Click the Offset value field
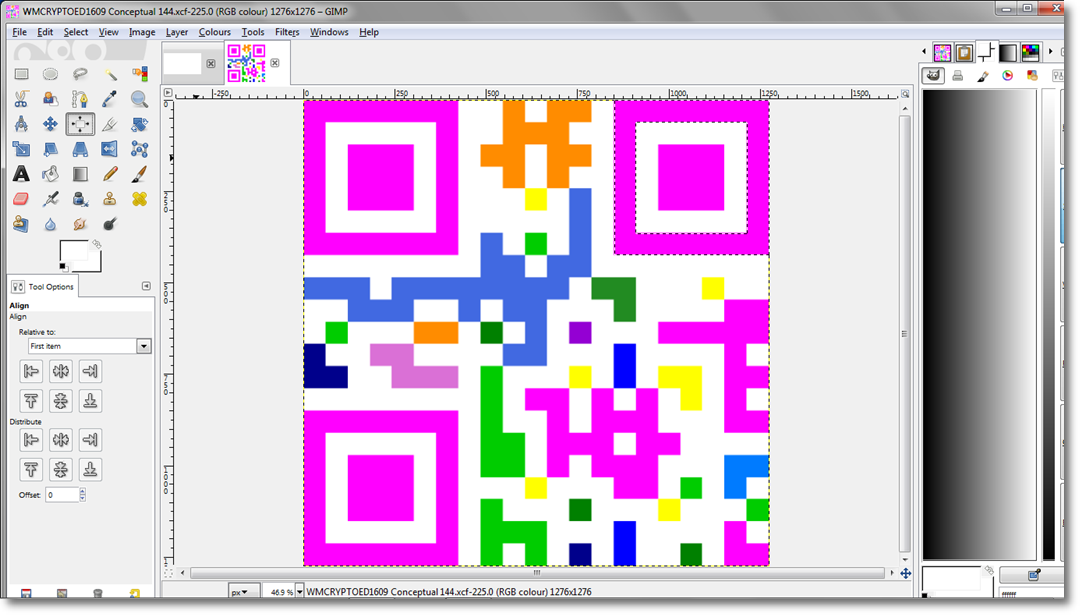The image size is (1080, 615). 62,494
